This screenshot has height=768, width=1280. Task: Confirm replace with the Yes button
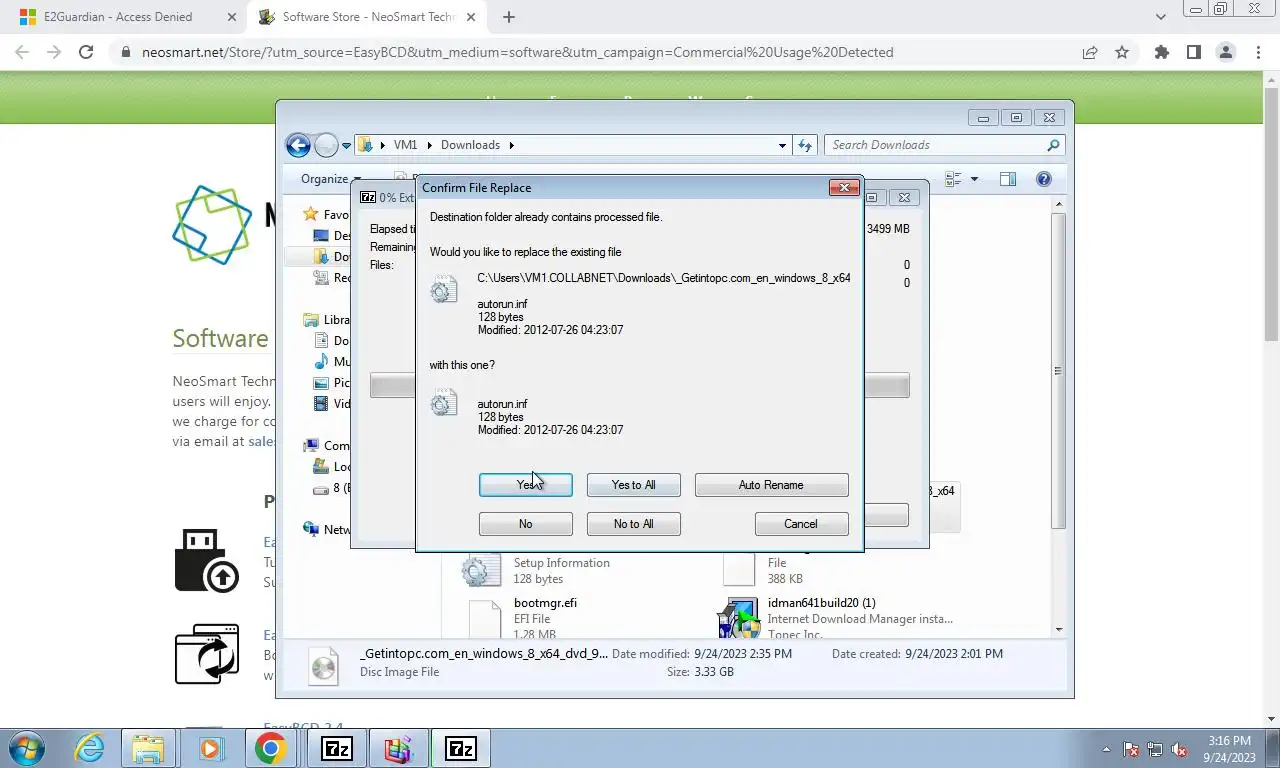[x=525, y=485]
